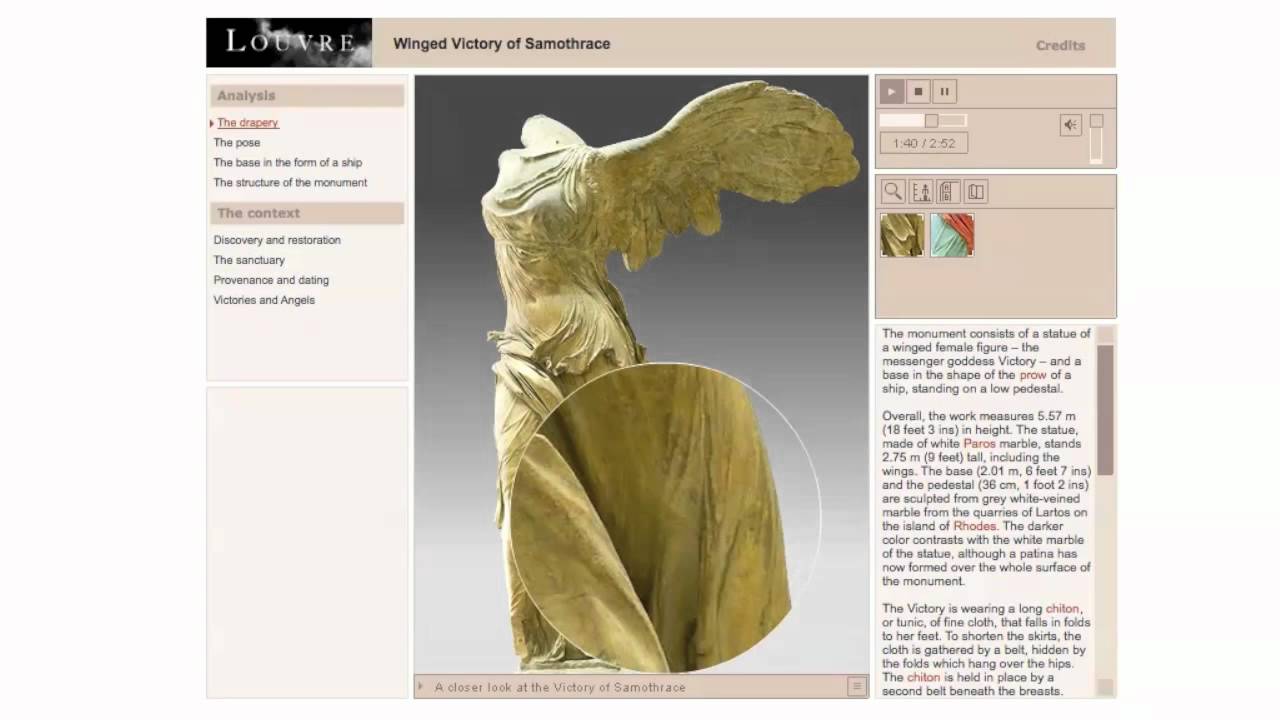Open the scale comparison with human figure tool
Viewport: 1280px width, 720px height.
click(x=921, y=192)
